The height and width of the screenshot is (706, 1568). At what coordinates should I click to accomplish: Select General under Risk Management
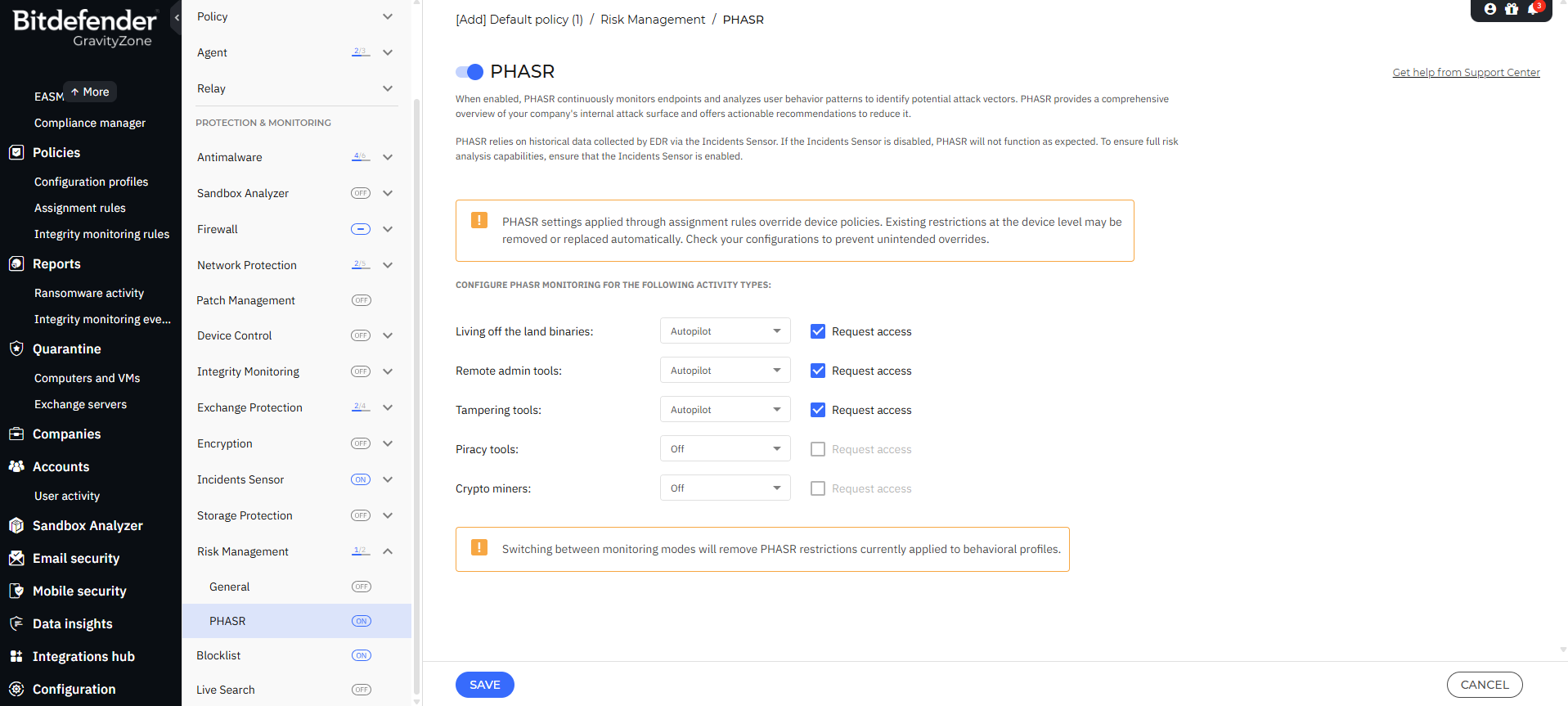230,587
